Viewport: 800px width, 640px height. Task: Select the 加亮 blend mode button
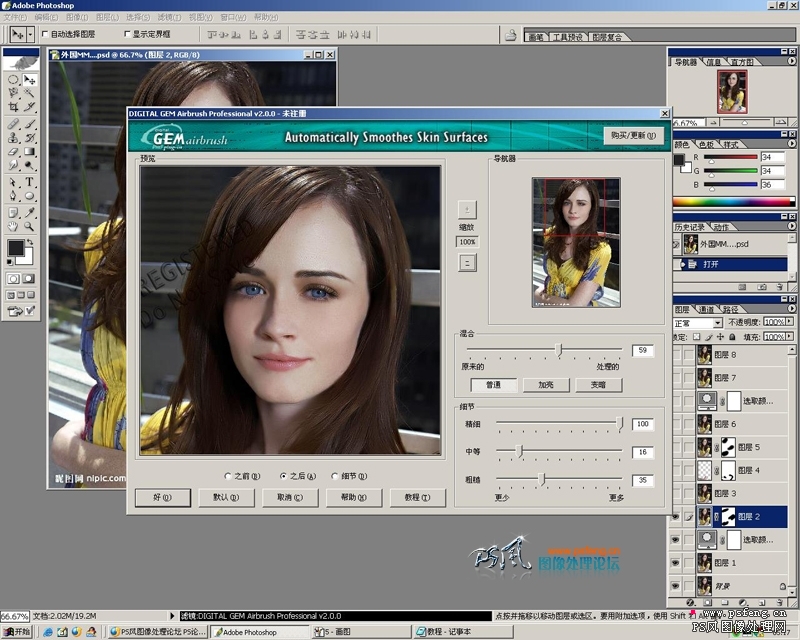[546, 385]
